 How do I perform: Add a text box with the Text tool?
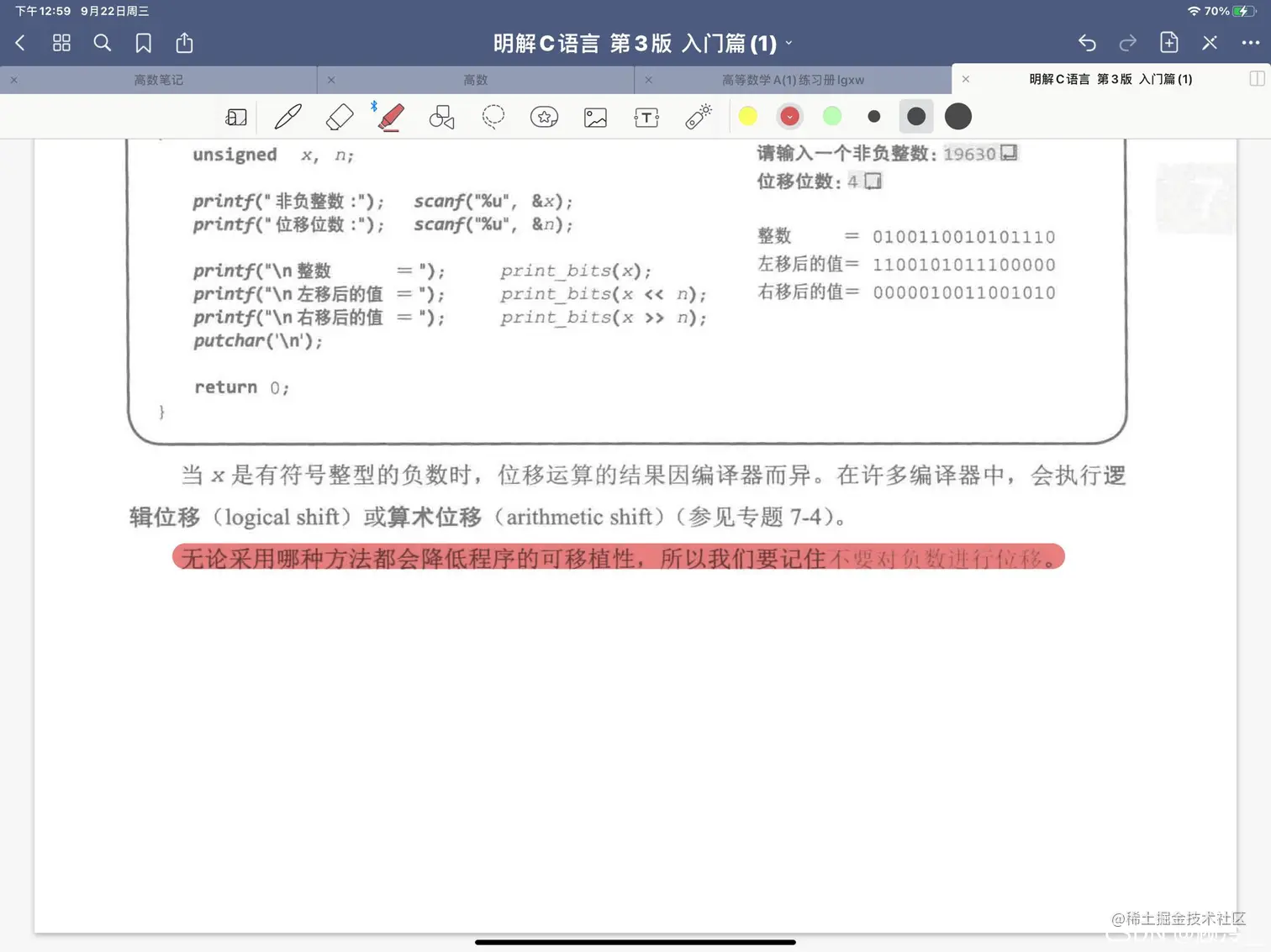tap(646, 117)
